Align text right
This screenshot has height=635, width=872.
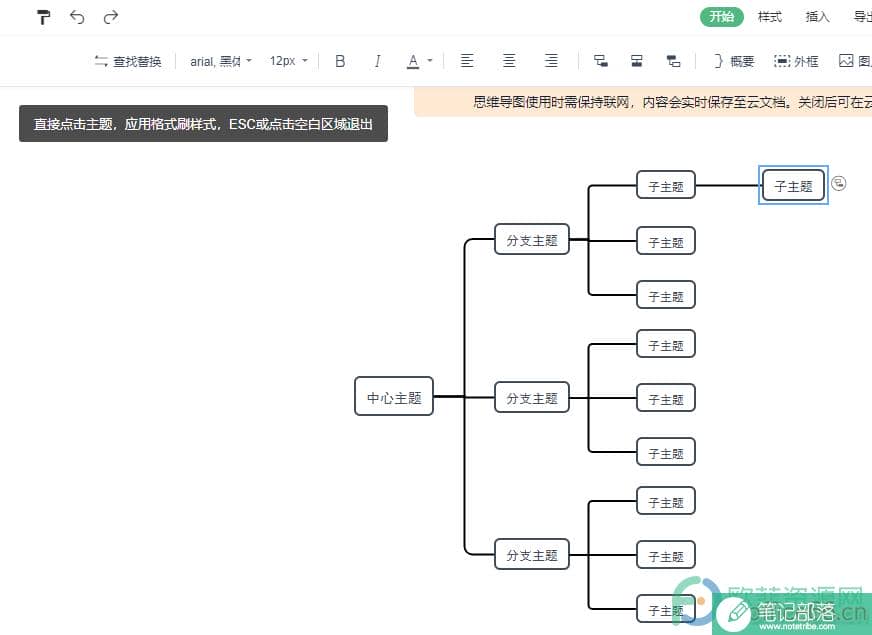pyautogui.click(x=551, y=61)
